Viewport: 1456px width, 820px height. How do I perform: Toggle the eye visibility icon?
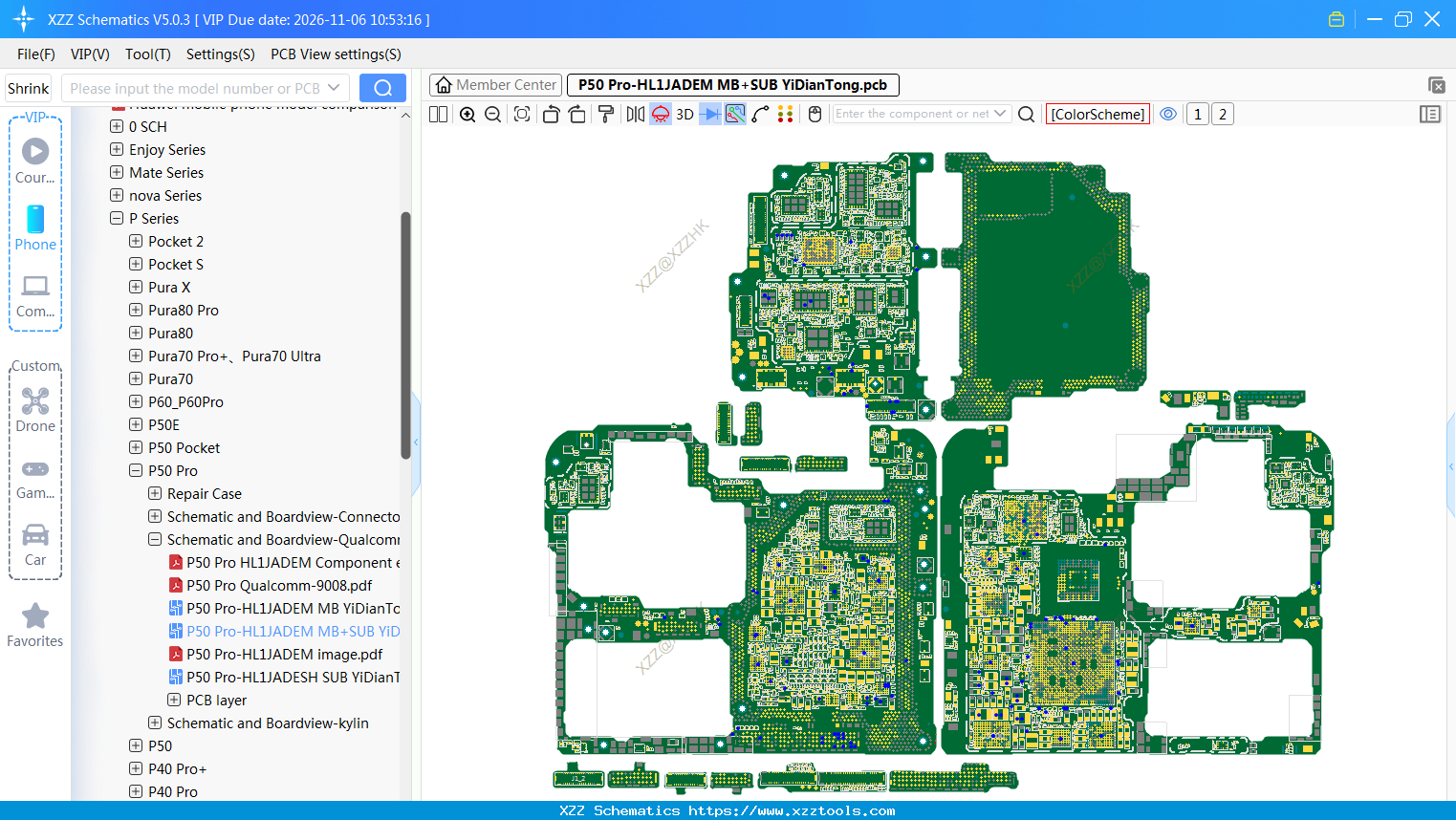pos(1168,115)
